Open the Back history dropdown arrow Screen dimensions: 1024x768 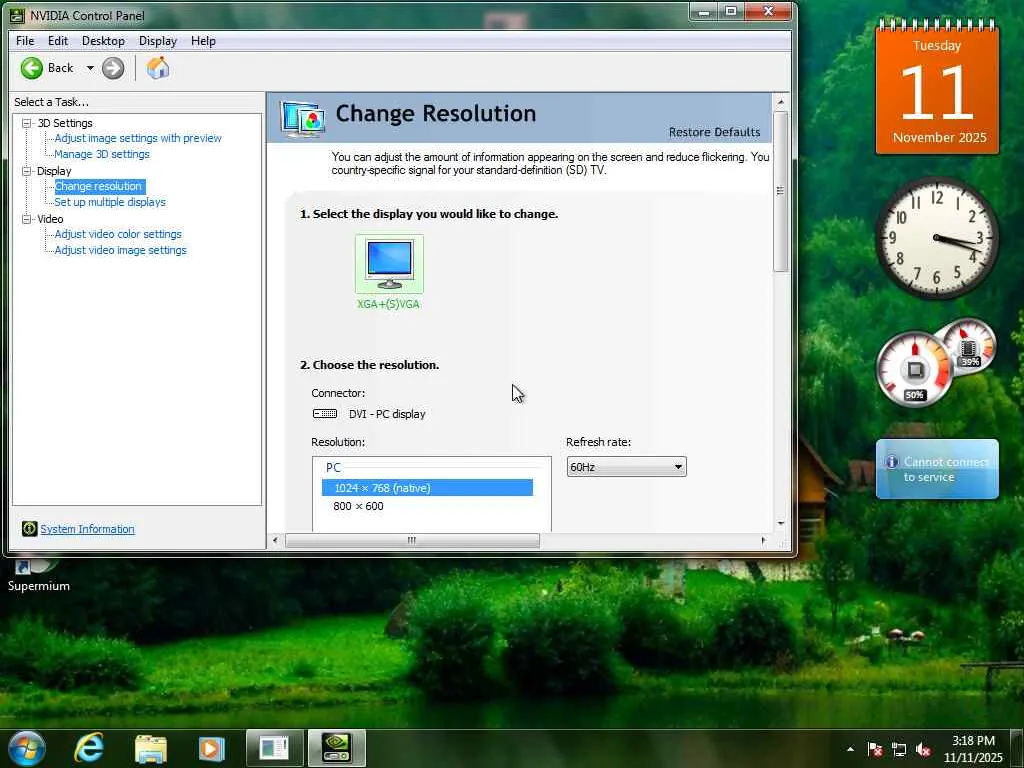pos(90,68)
